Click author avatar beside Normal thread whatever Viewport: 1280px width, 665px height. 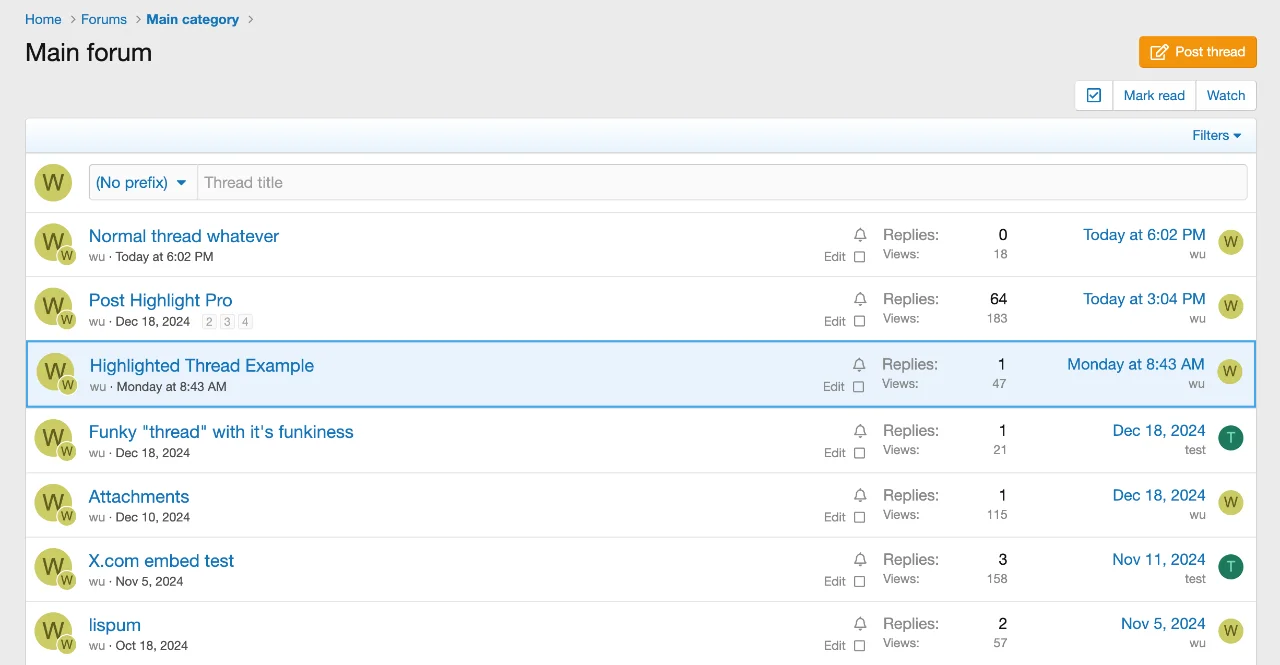(53, 242)
